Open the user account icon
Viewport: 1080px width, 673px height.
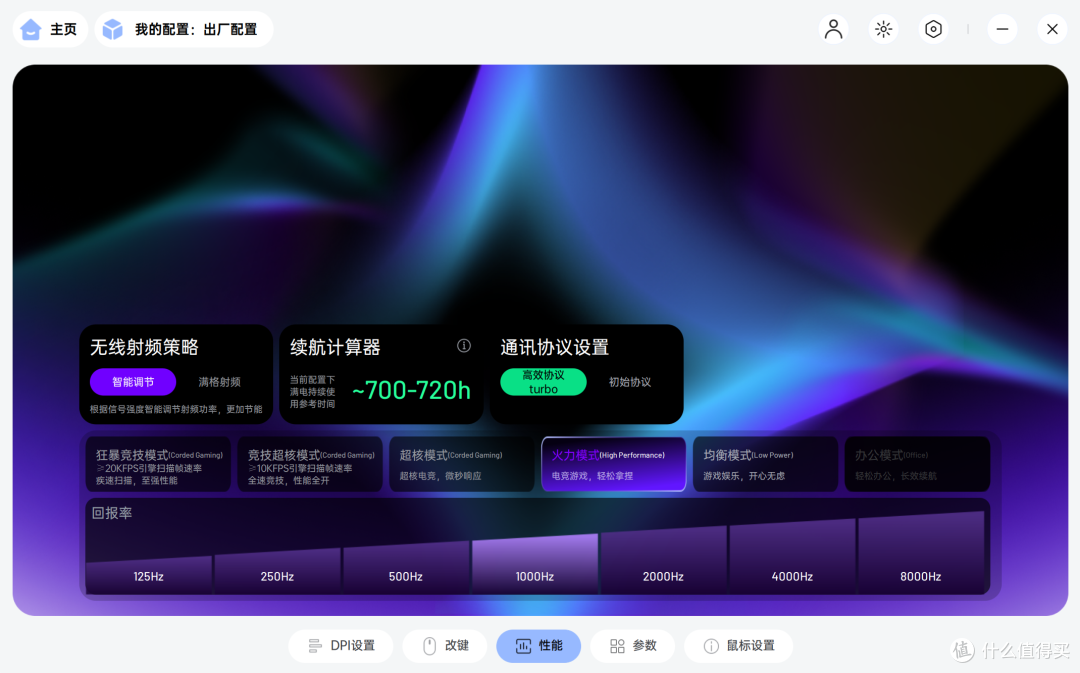[833, 30]
